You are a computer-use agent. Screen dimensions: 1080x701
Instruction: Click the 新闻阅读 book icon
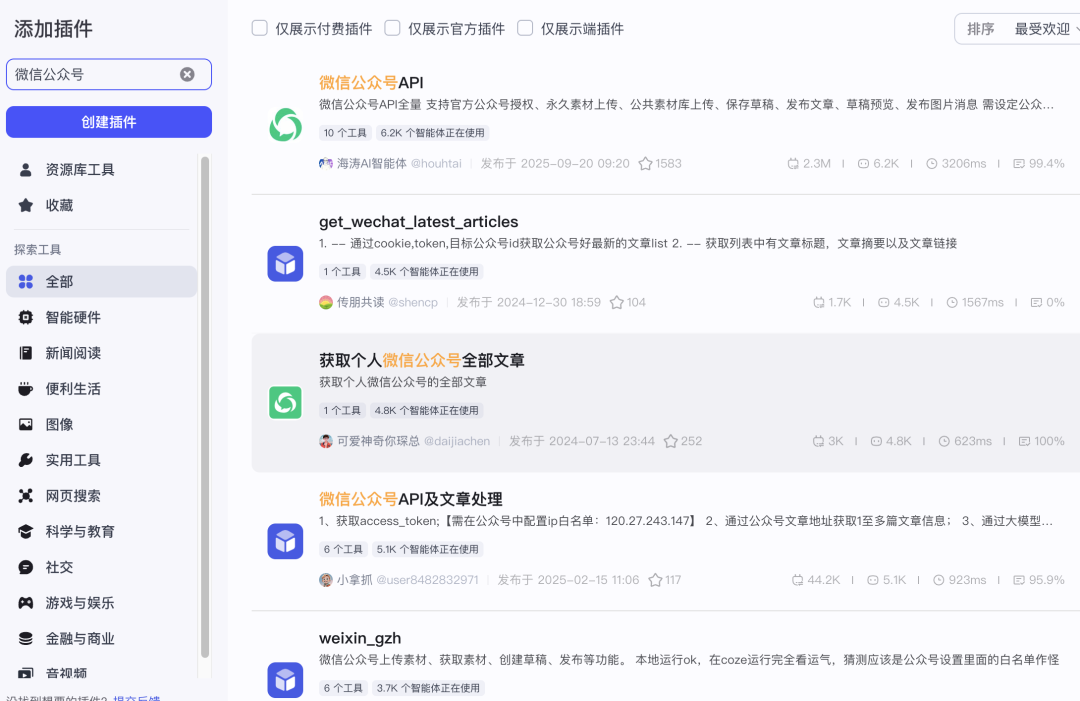[25, 353]
